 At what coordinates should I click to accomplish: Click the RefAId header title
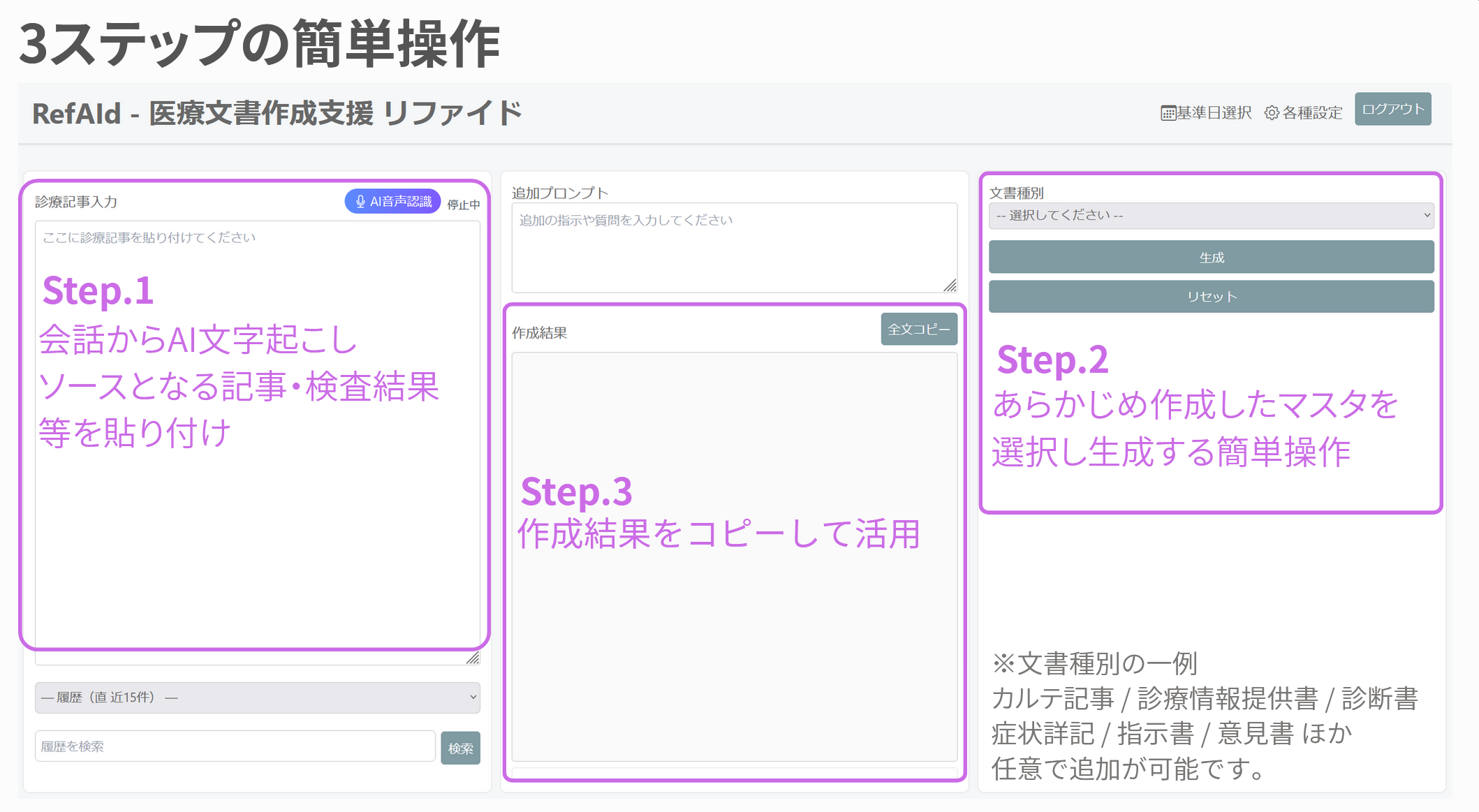[277, 111]
